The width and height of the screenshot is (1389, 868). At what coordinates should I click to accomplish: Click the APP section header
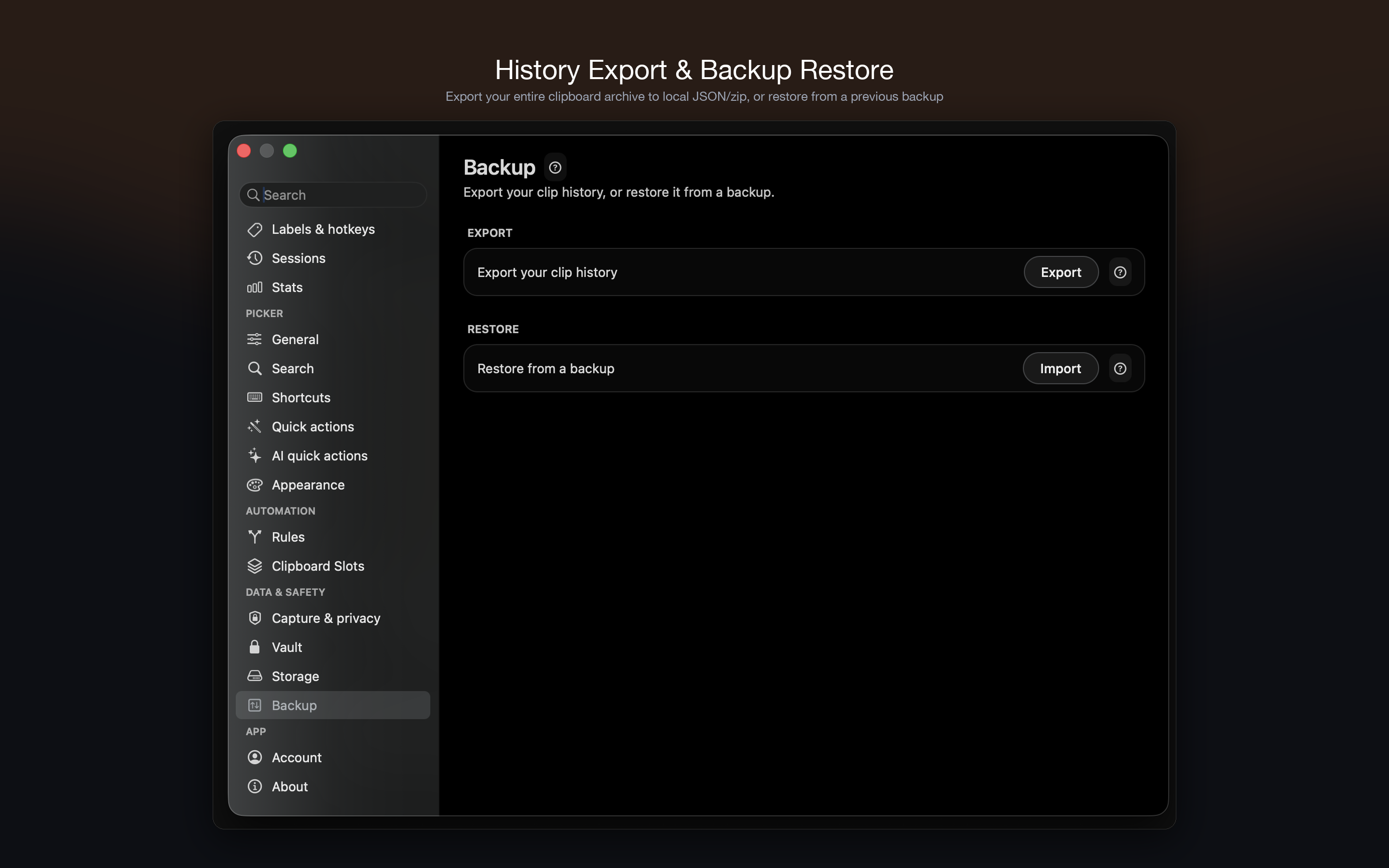(x=256, y=732)
